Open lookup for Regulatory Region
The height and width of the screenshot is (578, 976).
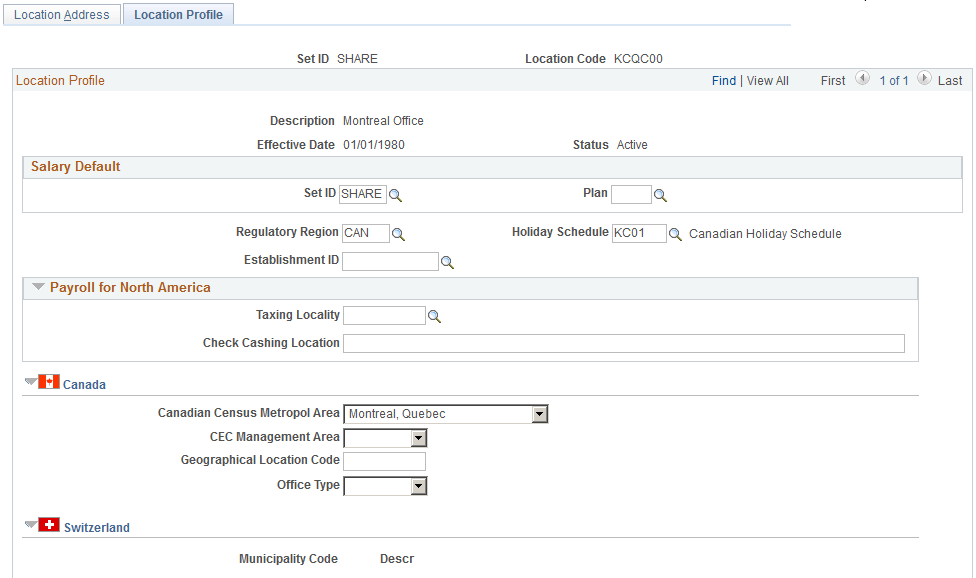tap(398, 235)
